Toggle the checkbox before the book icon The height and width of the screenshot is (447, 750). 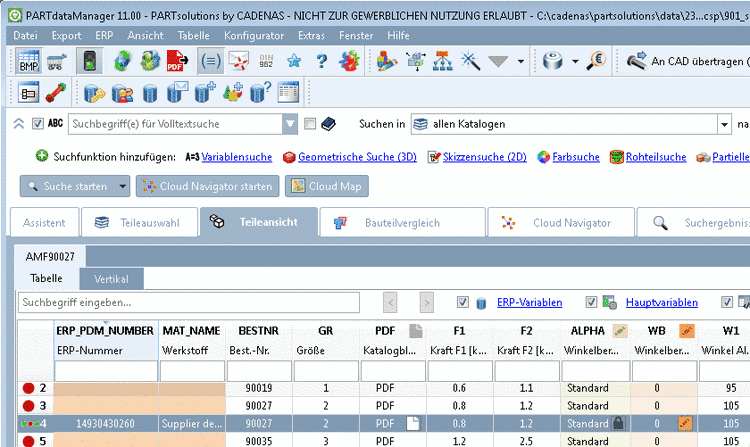coord(310,124)
